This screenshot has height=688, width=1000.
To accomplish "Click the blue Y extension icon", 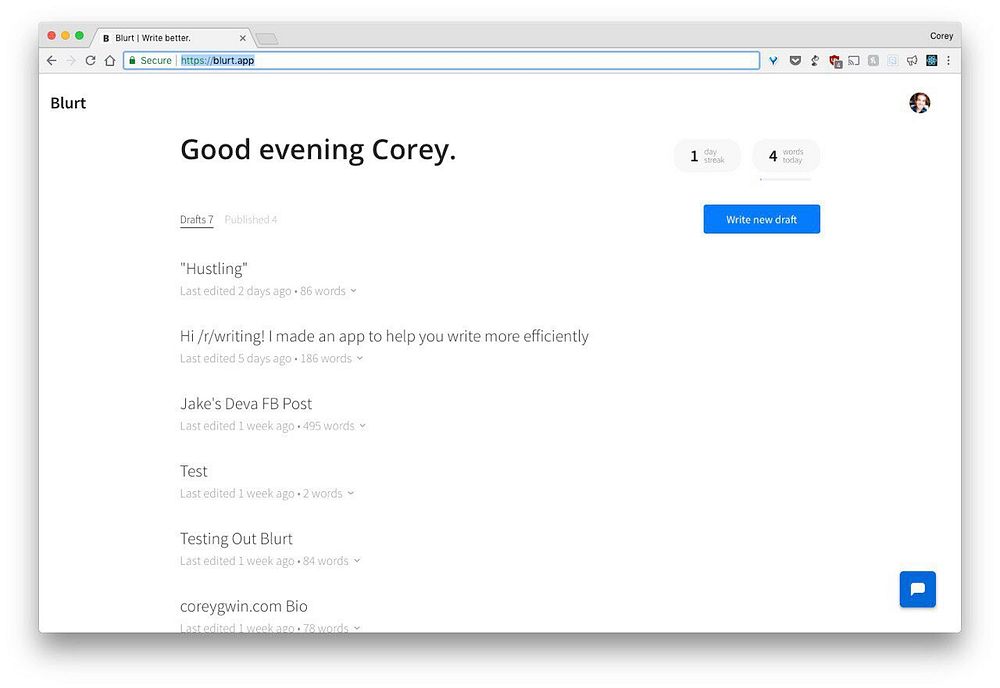I will (773, 61).
